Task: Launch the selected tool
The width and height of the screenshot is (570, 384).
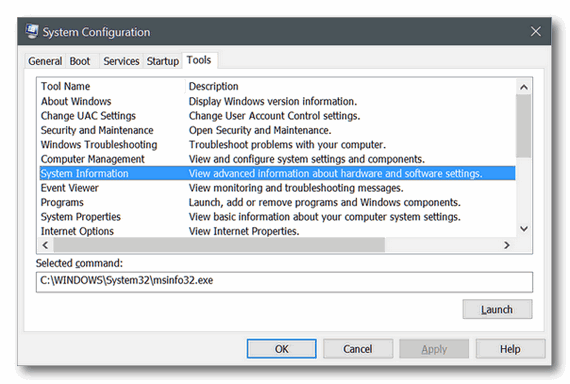Action: point(497,309)
